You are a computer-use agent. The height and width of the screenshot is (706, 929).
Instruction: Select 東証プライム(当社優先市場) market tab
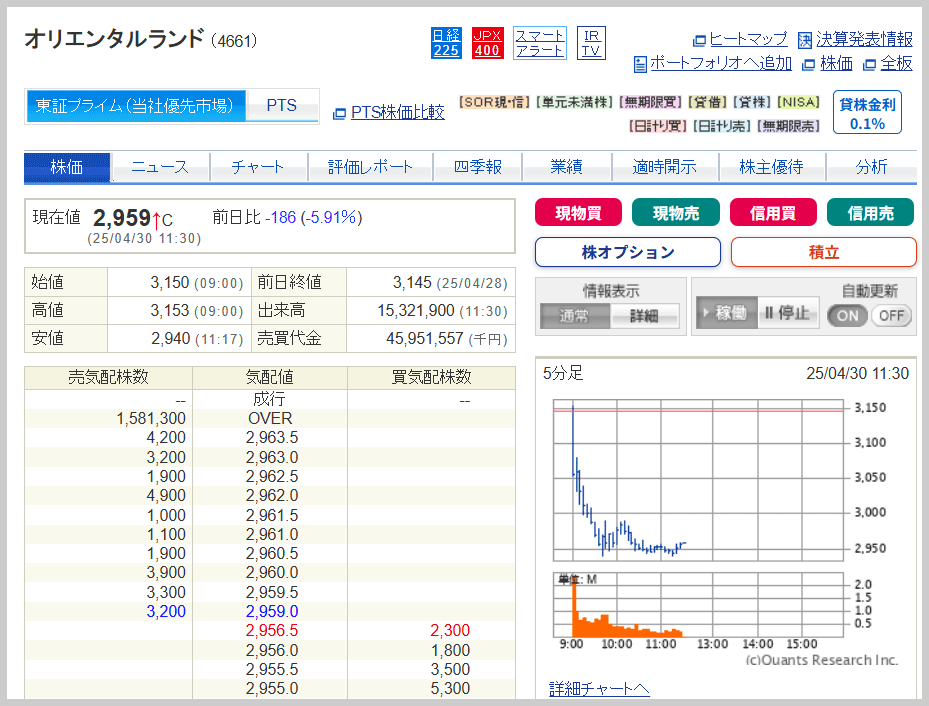[x=136, y=106]
